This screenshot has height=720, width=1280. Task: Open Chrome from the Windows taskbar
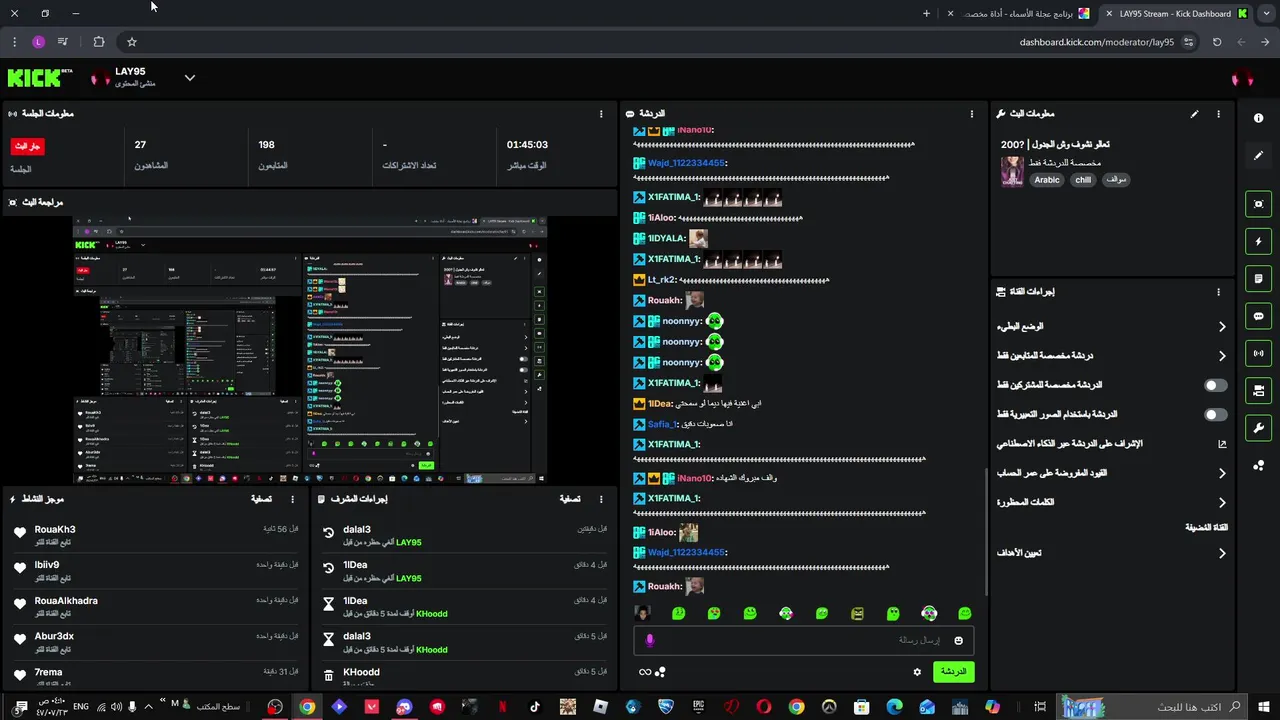307,707
